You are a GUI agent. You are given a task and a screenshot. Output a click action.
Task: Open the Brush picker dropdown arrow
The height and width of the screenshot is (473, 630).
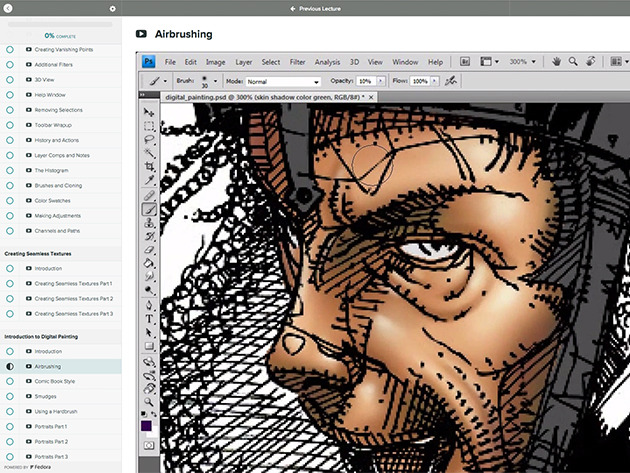[216, 81]
